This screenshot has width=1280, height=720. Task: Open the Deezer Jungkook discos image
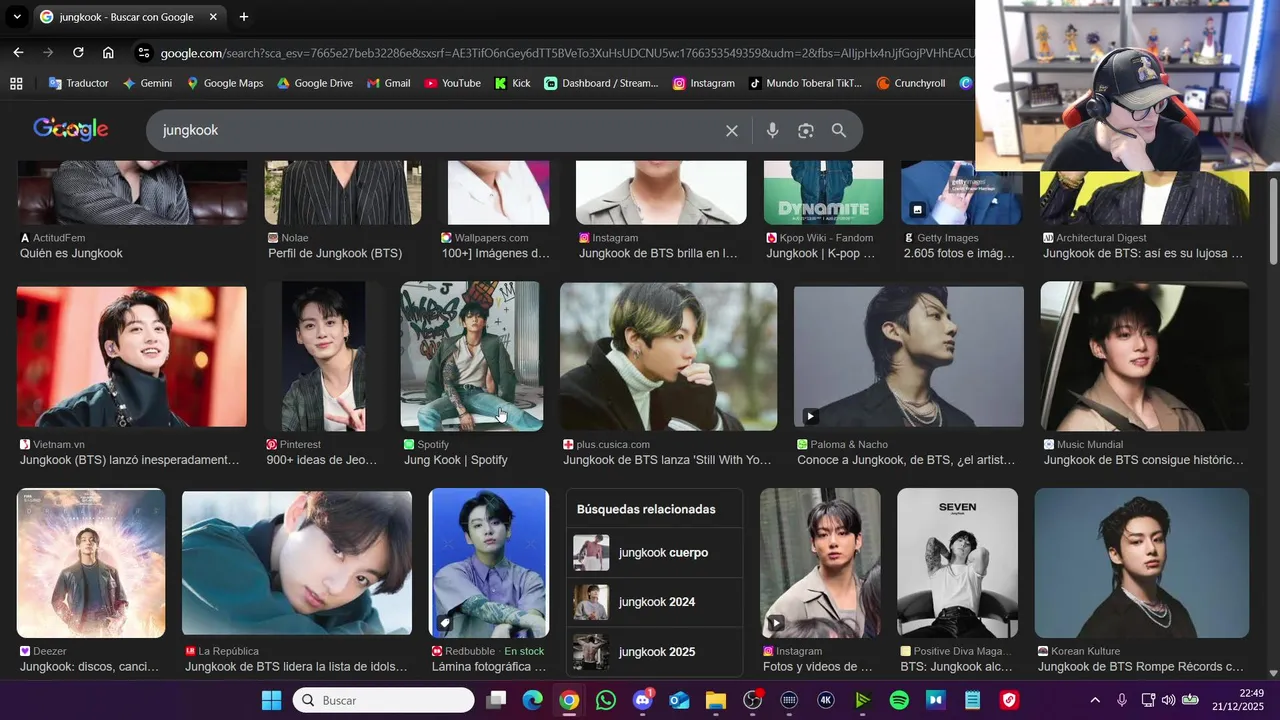91,563
